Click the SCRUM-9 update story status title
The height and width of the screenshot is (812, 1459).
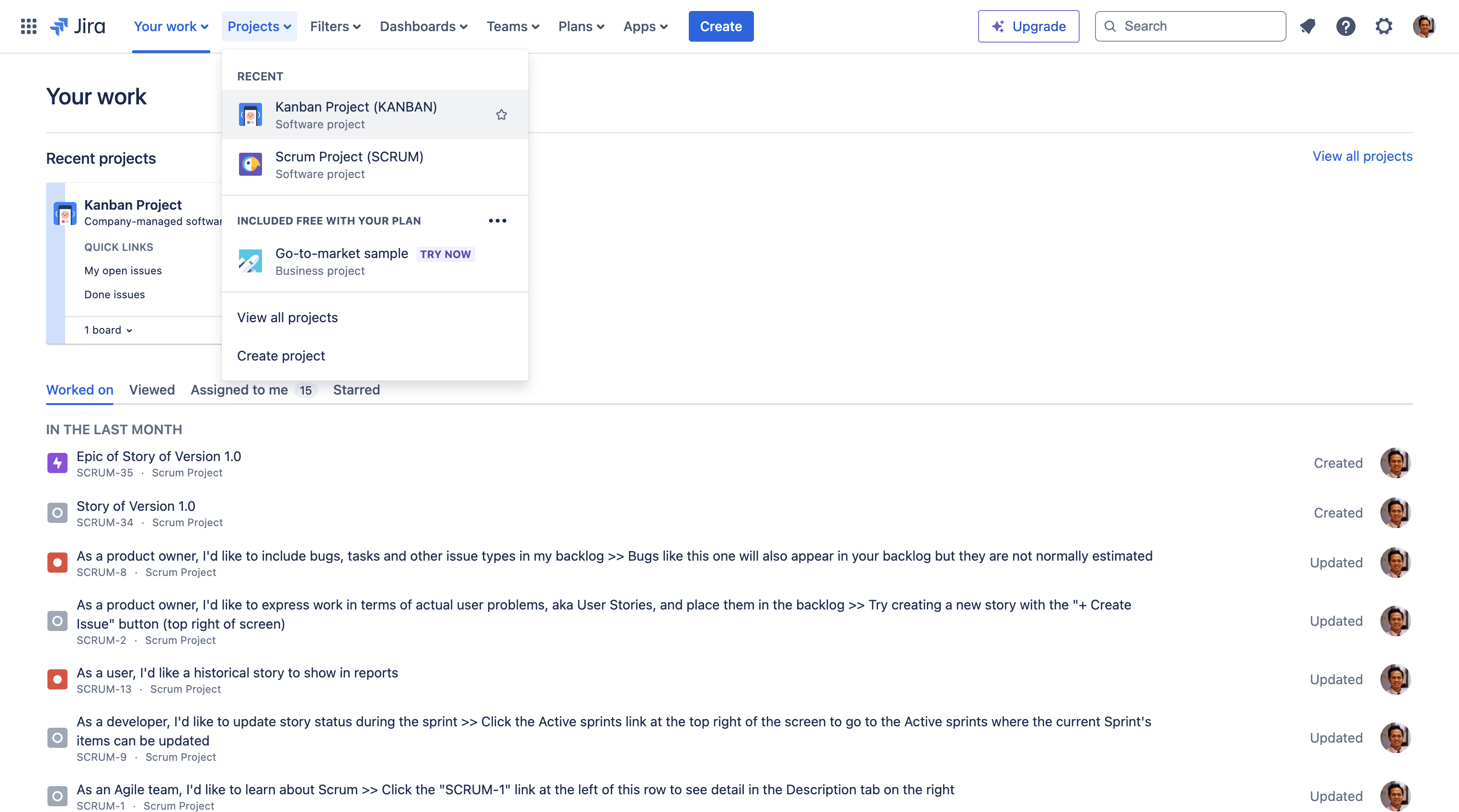[614, 731]
